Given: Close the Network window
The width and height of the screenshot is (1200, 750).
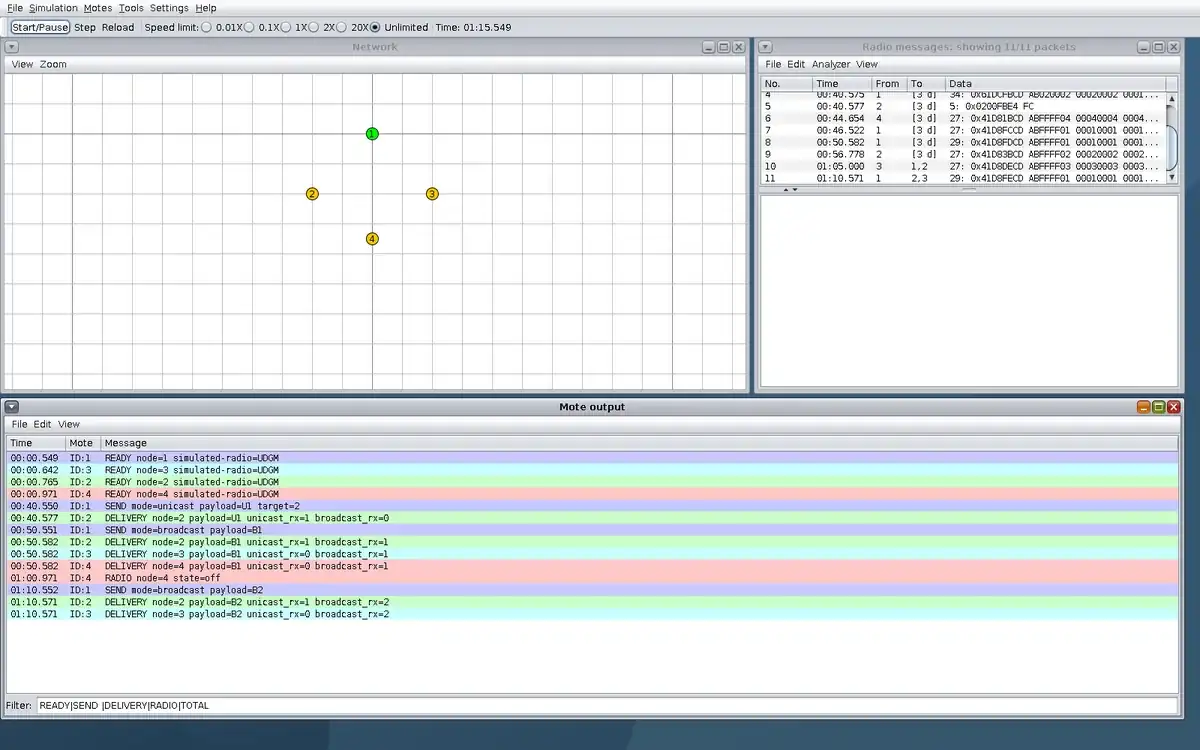Looking at the screenshot, I should (739, 47).
